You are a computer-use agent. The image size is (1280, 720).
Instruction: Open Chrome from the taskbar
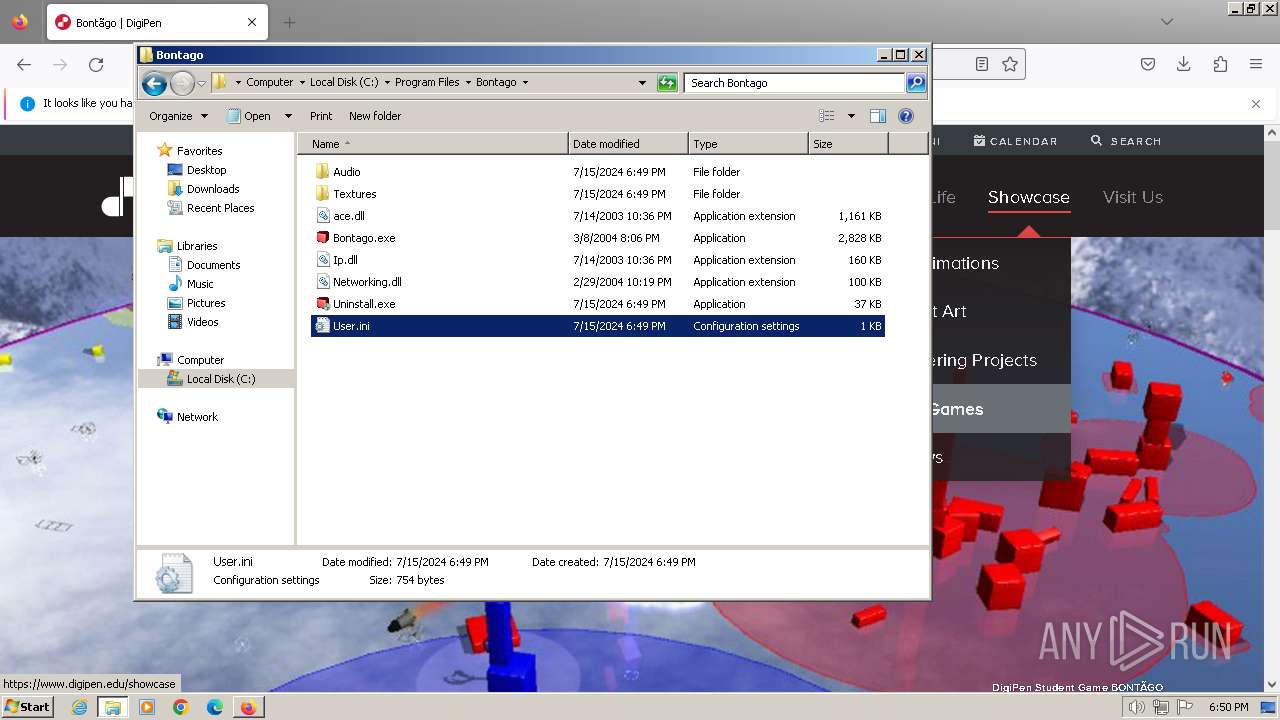180,707
